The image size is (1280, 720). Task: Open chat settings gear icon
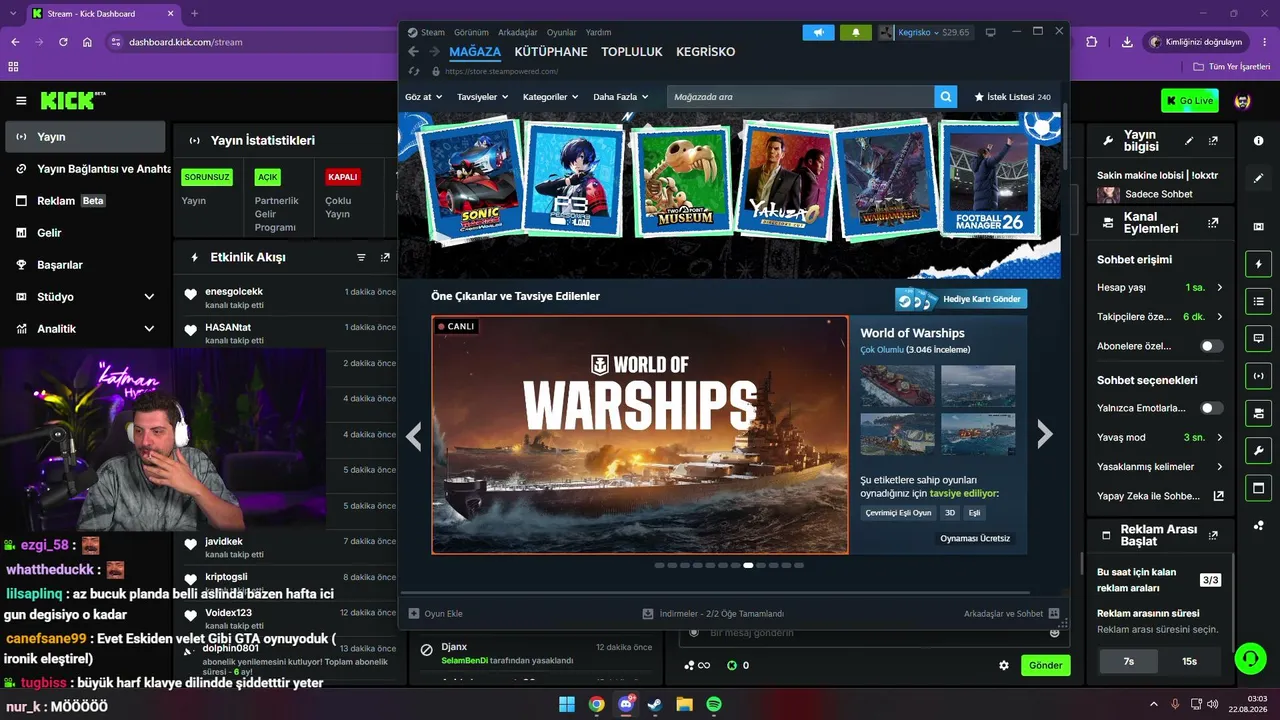click(x=1004, y=665)
